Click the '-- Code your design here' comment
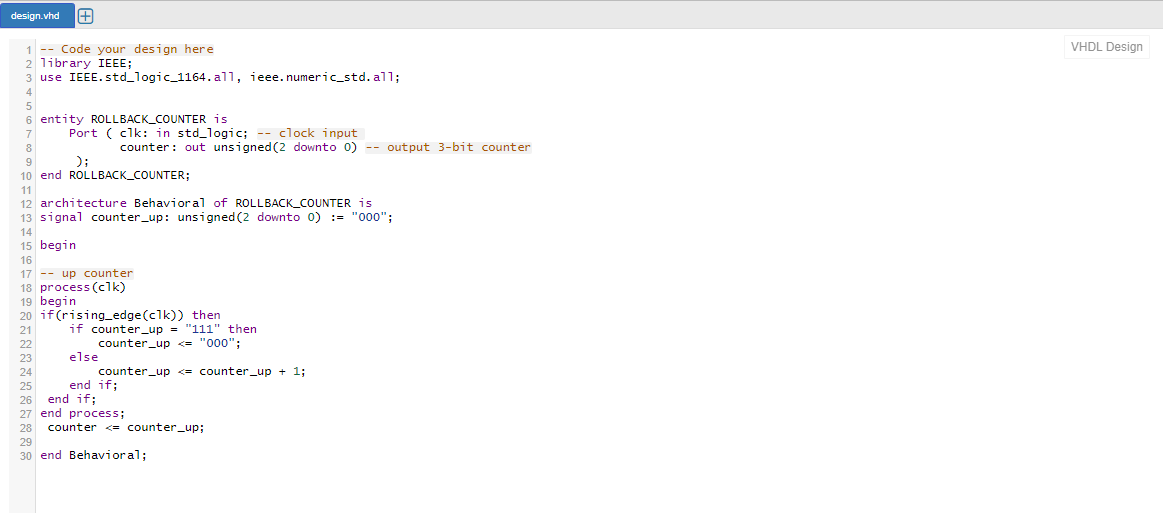Screen dimensions: 1163x513 click(127, 49)
